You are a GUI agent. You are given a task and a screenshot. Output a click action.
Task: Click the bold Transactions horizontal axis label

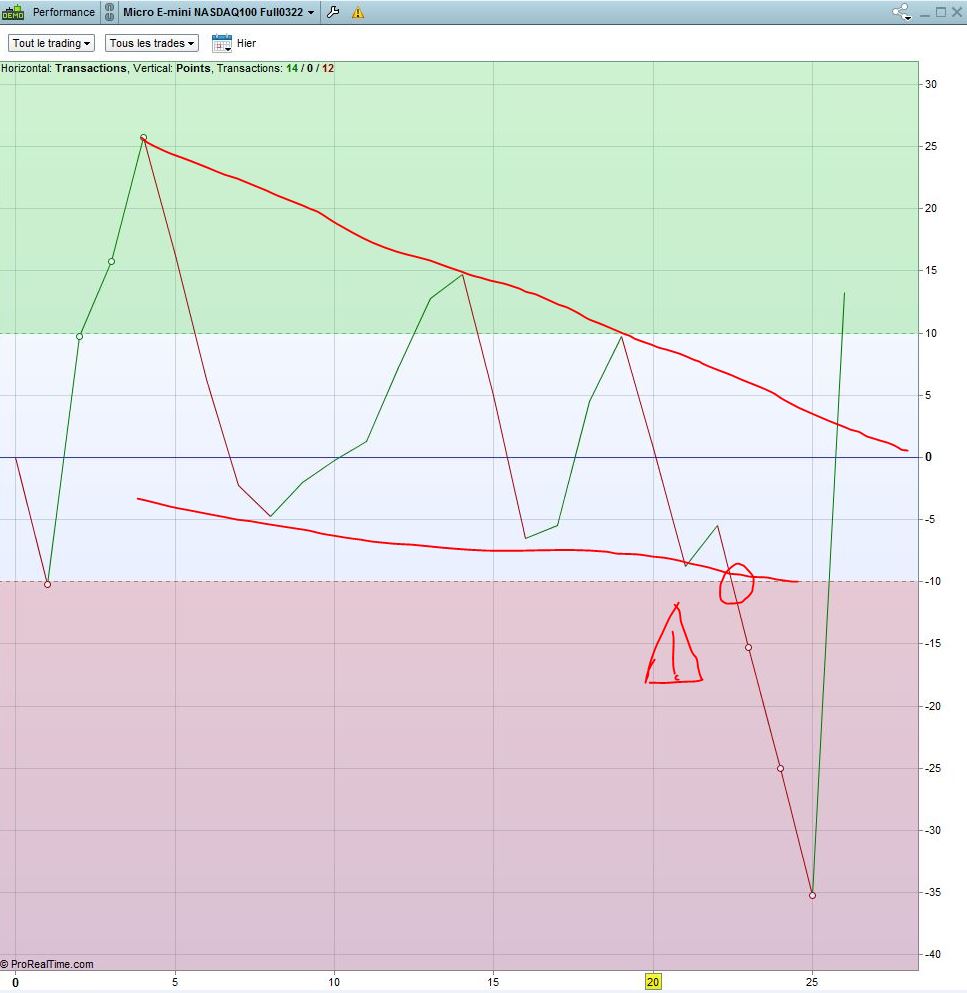[91, 68]
